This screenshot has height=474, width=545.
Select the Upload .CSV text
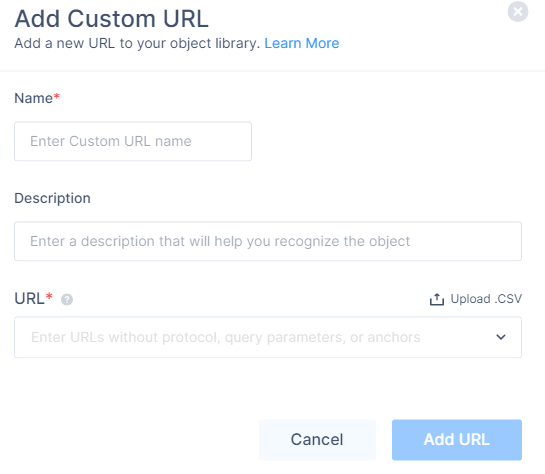point(486,299)
